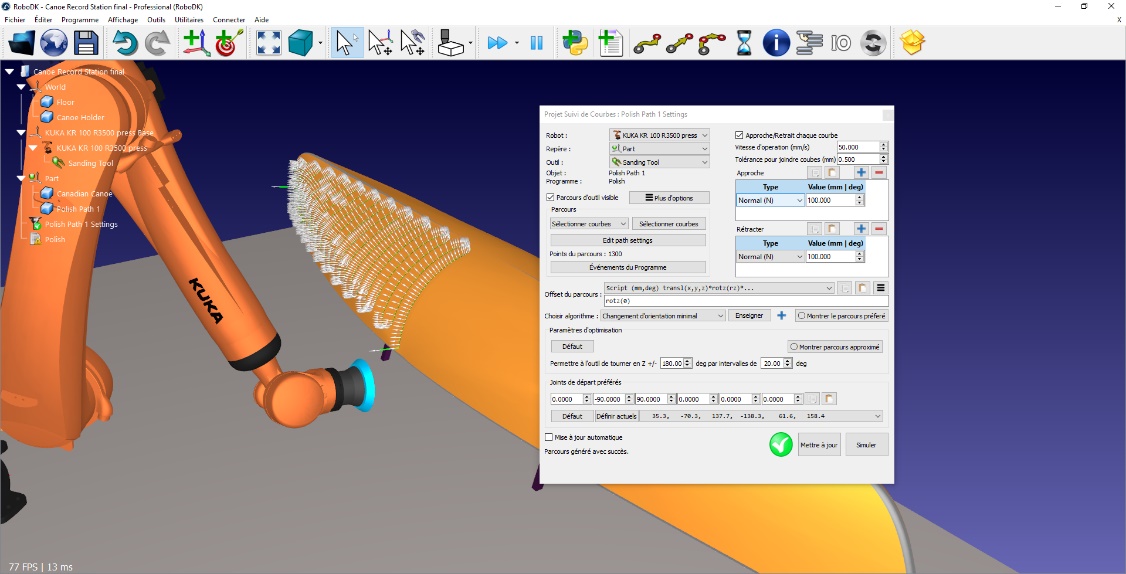Collapse the World tree node
Screen dimensions: 1126x574
click(x=21, y=87)
